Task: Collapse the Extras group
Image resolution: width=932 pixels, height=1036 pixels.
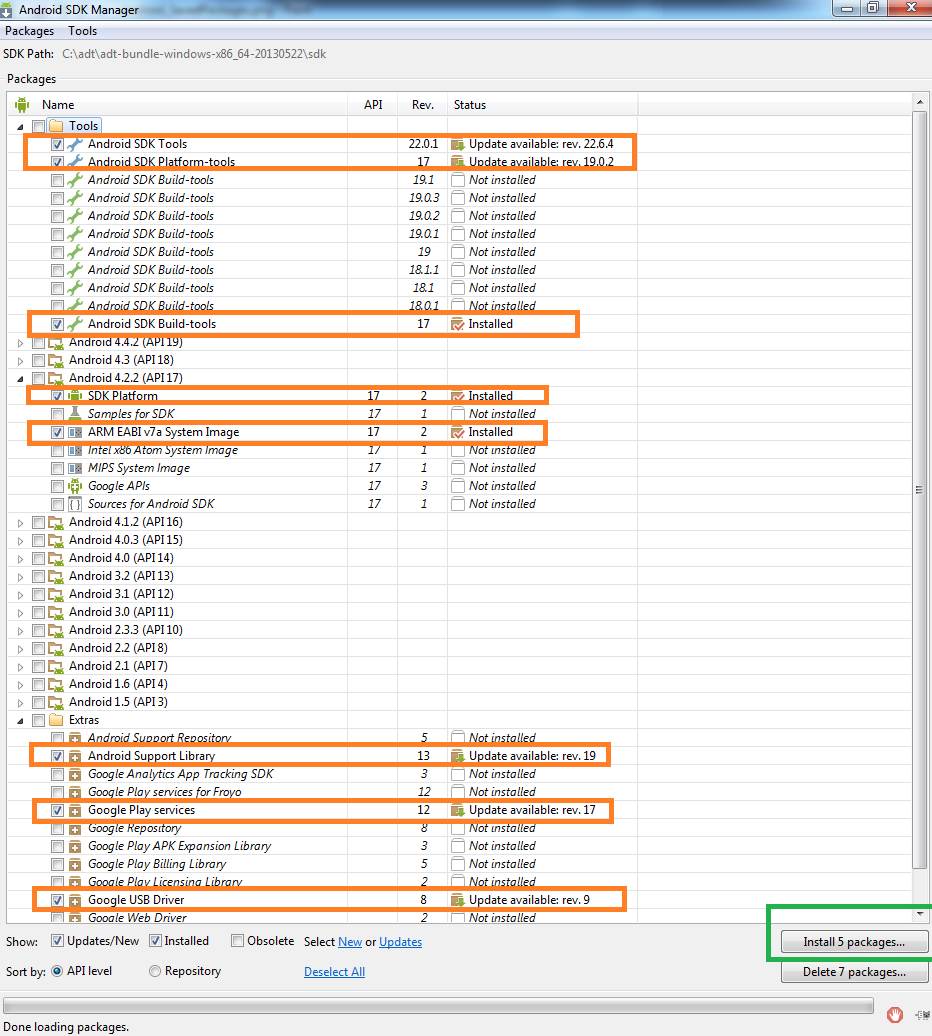Action: coord(20,721)
